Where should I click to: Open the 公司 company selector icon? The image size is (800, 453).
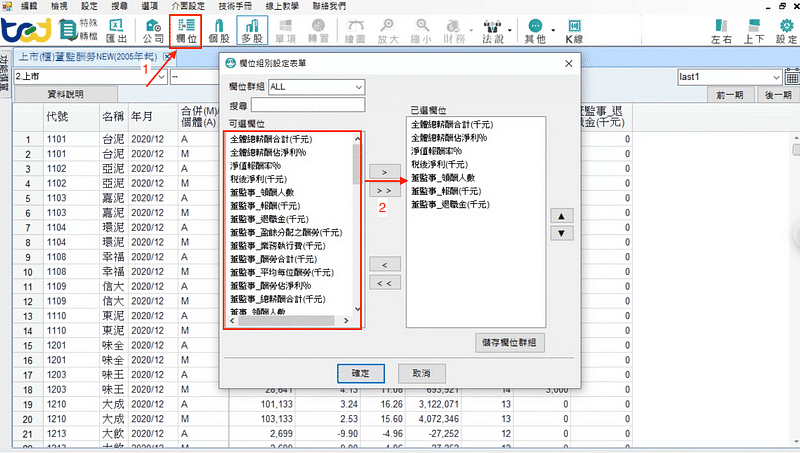pos(154,29)
